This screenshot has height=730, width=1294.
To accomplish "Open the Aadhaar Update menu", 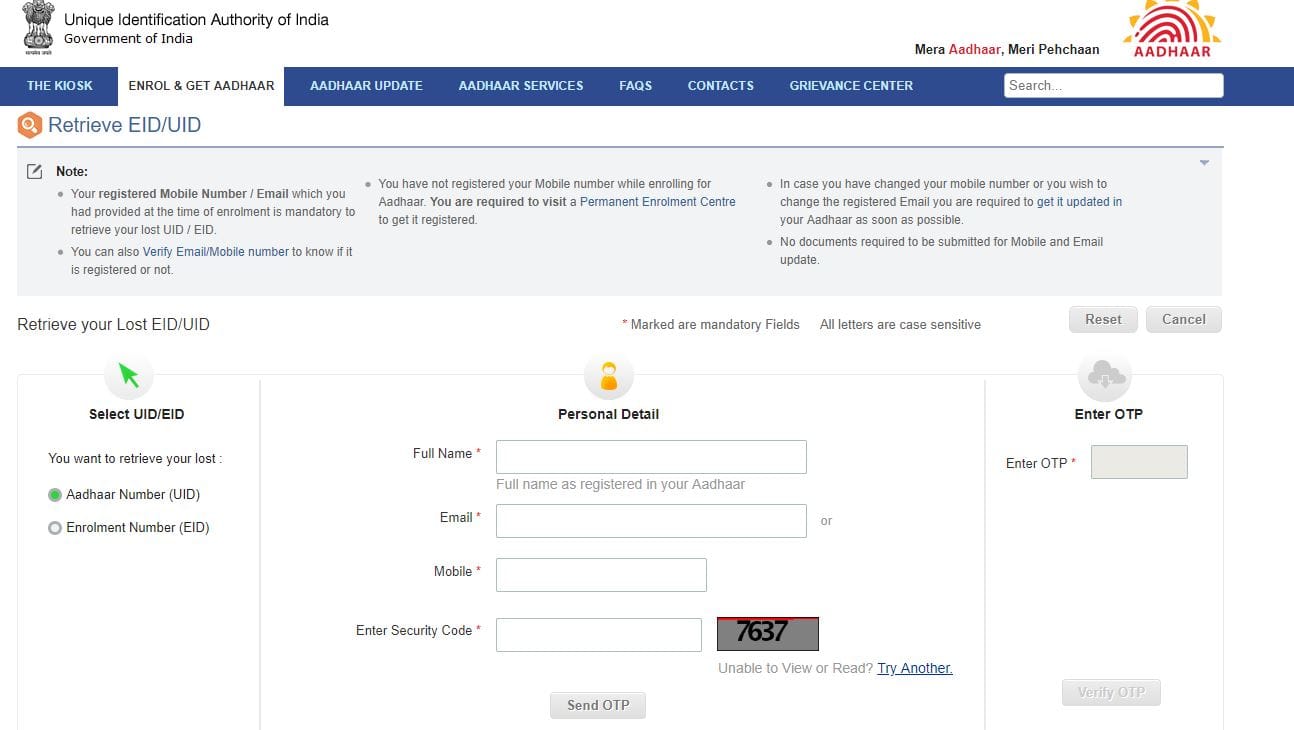I will (366, 86).
